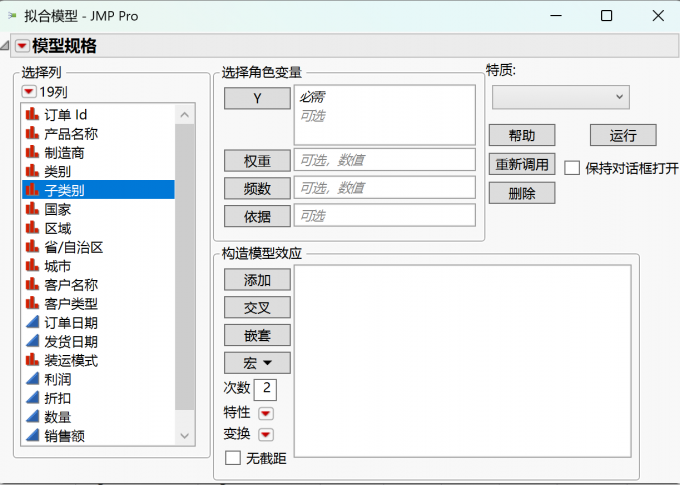The width and height of the screenshot is (680, 485).
Task: Open the 变换 red triangle menu
Action: (x=266, y=434)
